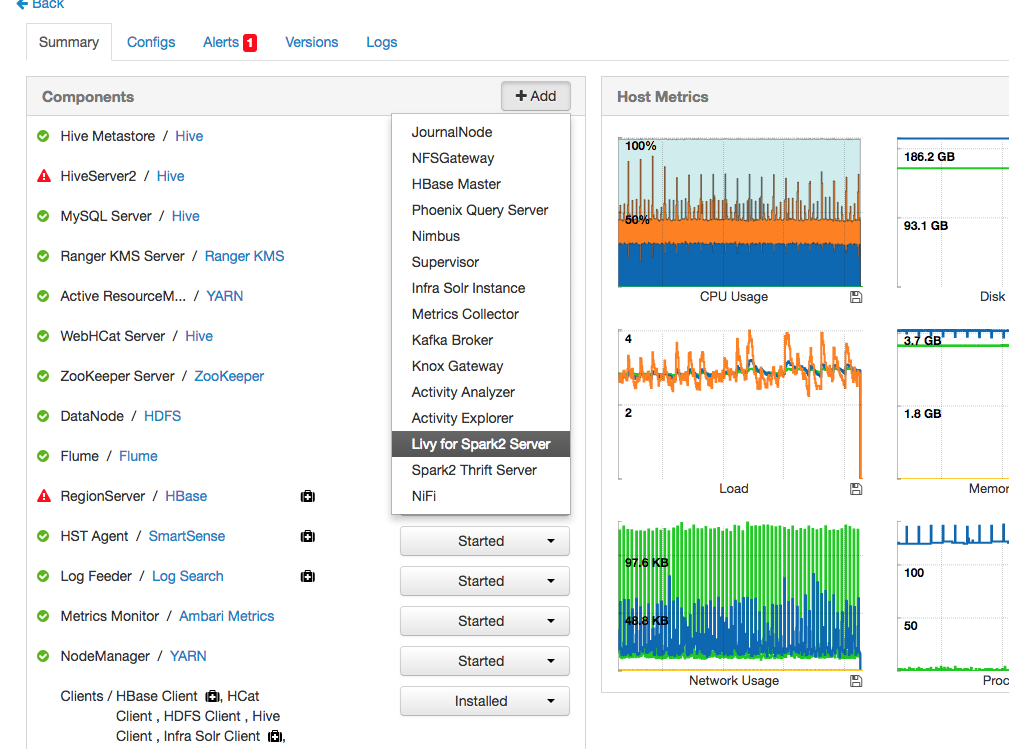This screenshot has height=749, width=1009.
Task: Open the Installed state dropdown
Action: click(484, 701)
